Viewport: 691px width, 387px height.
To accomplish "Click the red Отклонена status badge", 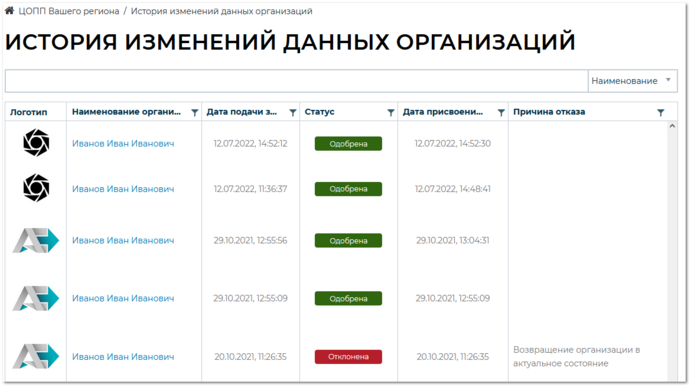I will point(348,357).
